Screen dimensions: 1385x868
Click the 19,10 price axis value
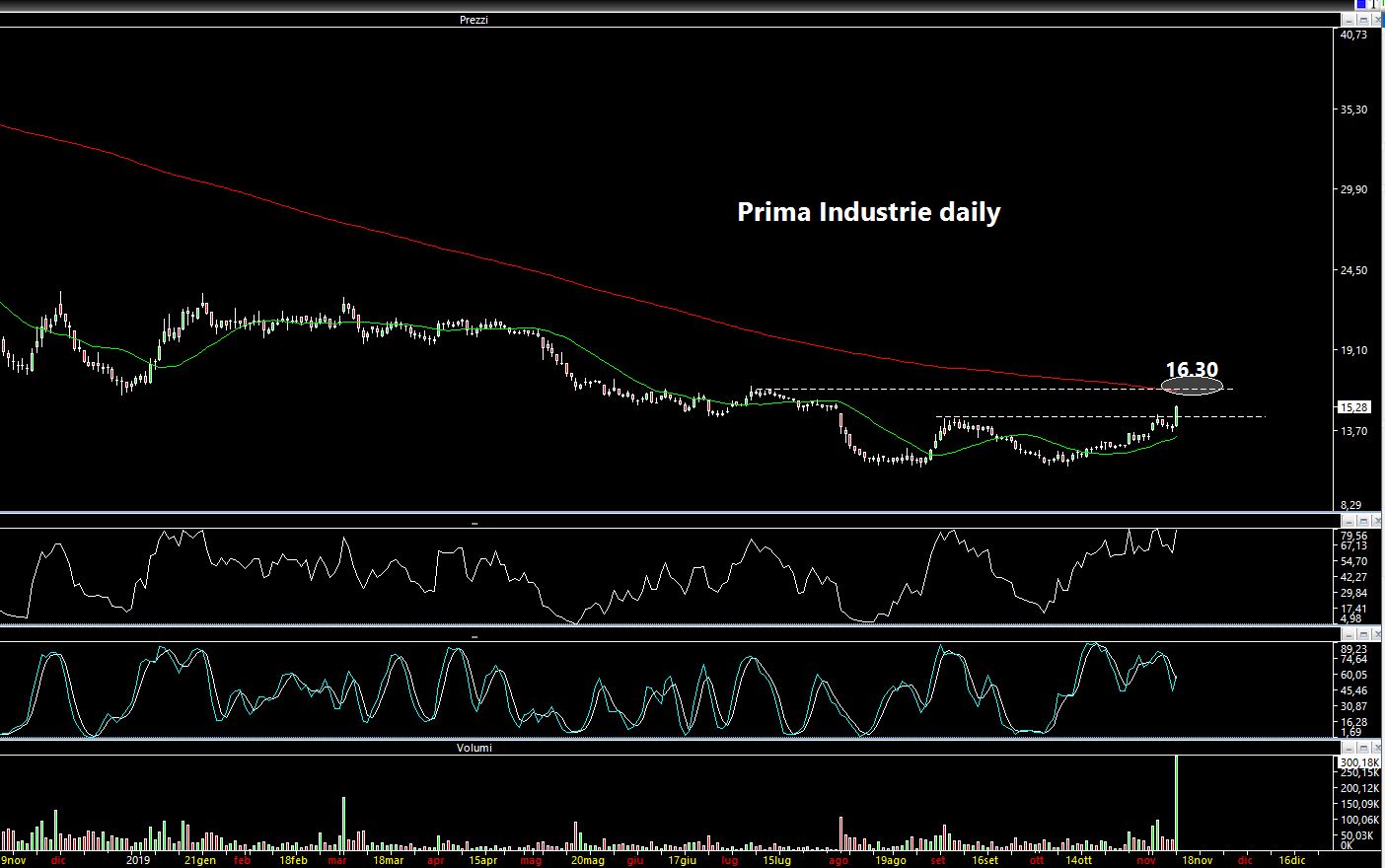click(1354, 350)
